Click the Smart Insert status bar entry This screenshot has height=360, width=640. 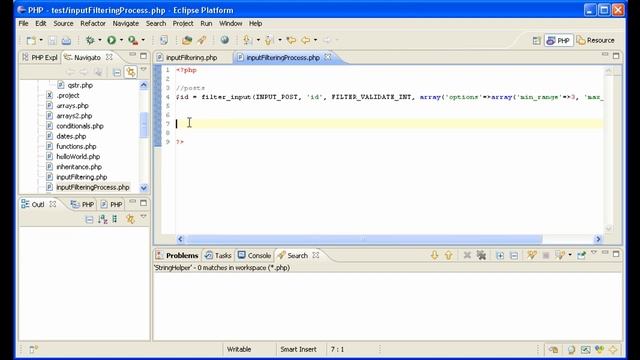[x=298, y=349]
